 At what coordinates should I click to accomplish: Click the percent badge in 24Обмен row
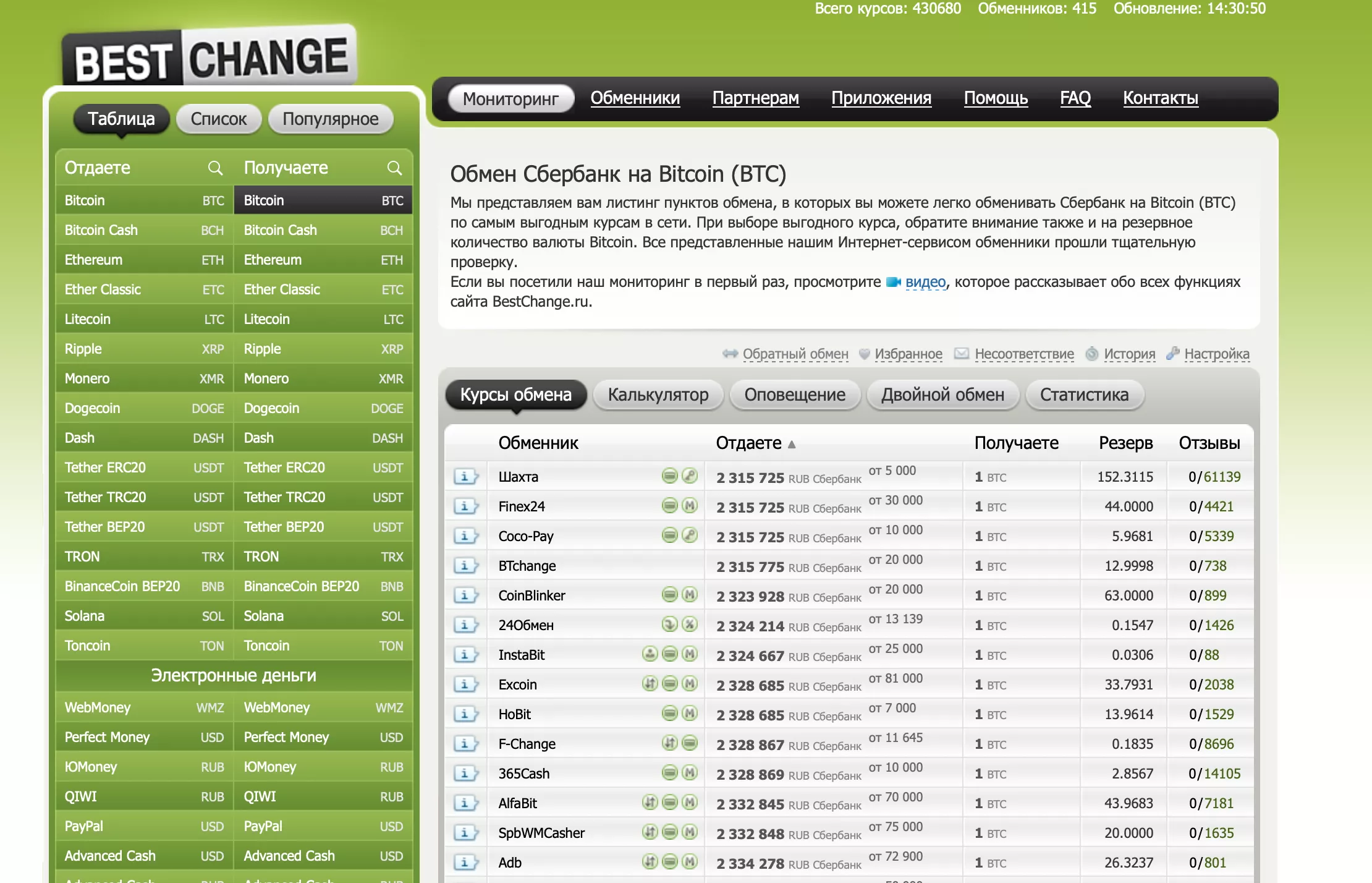[x=690, y=624]
